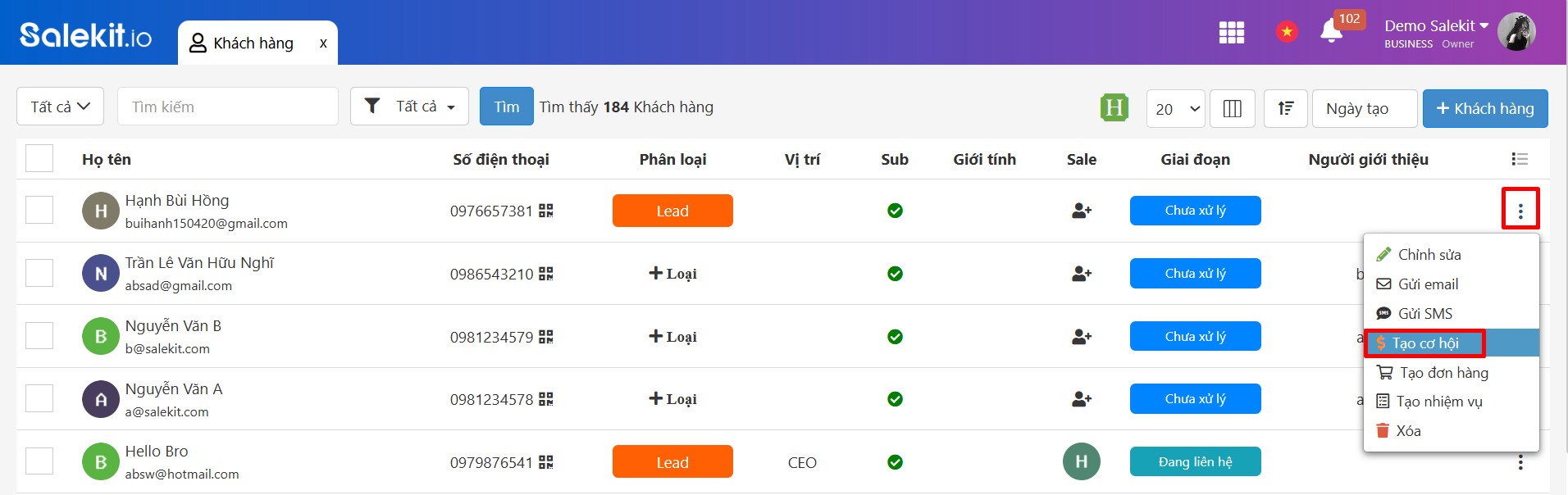Select the Hạnh Bùi Hồng row checkbox
The width and height of the screenshot is (1568, 495).
pos(39,211)
